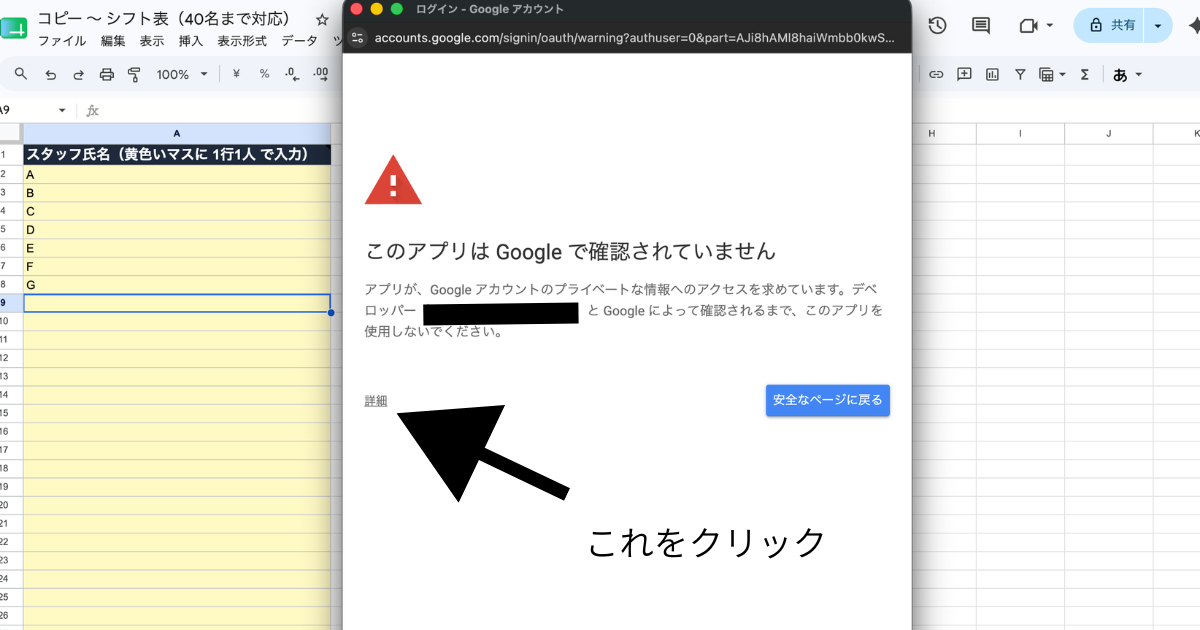Select cell containing C
The height and width of the screenshot is (630, 1200).
(x=177, y=211)
